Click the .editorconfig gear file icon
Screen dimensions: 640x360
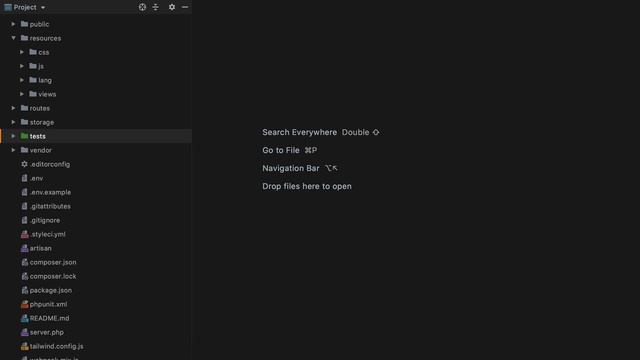tap(24, 164)
